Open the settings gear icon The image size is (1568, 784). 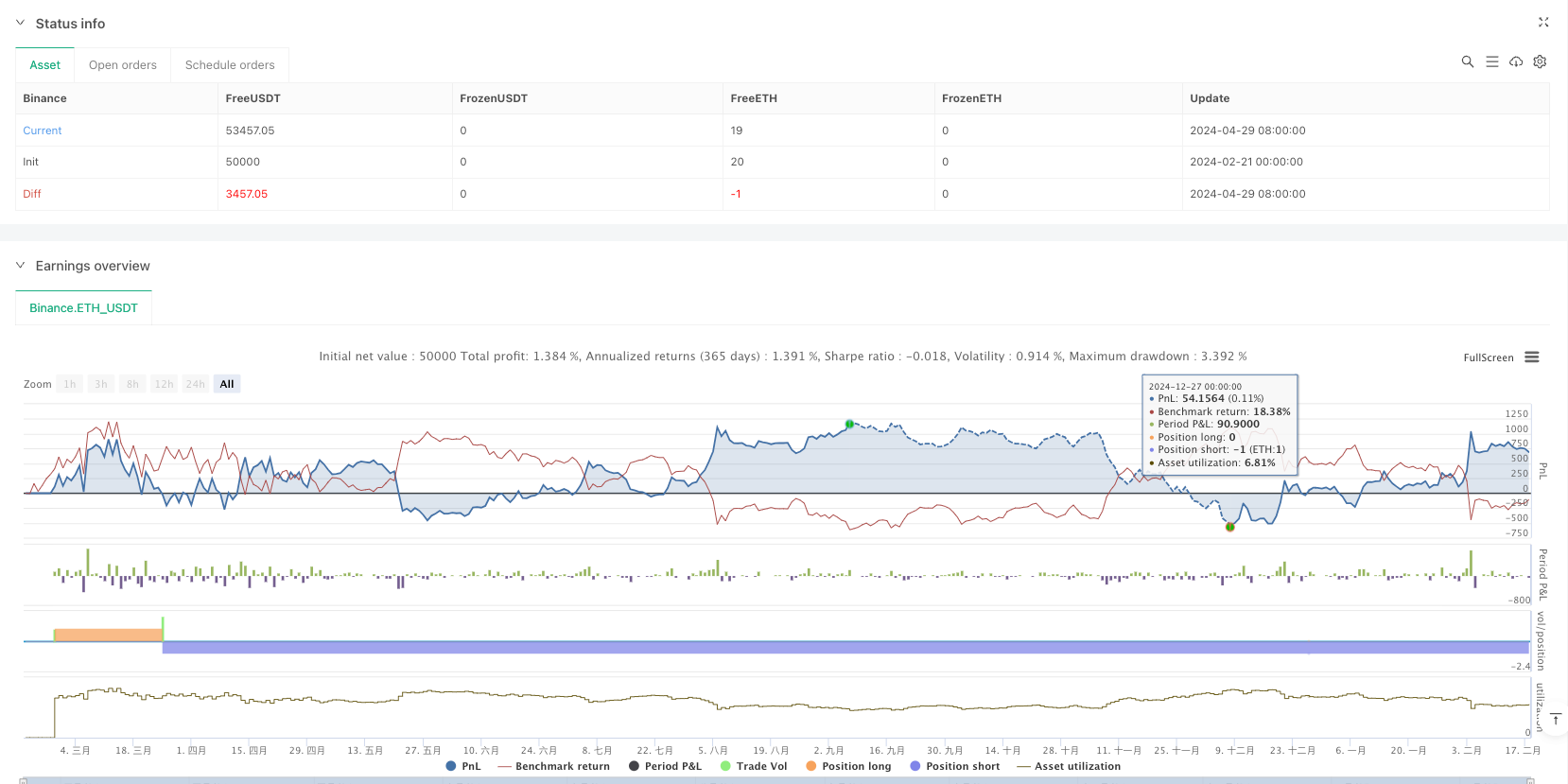point(1540,61)
